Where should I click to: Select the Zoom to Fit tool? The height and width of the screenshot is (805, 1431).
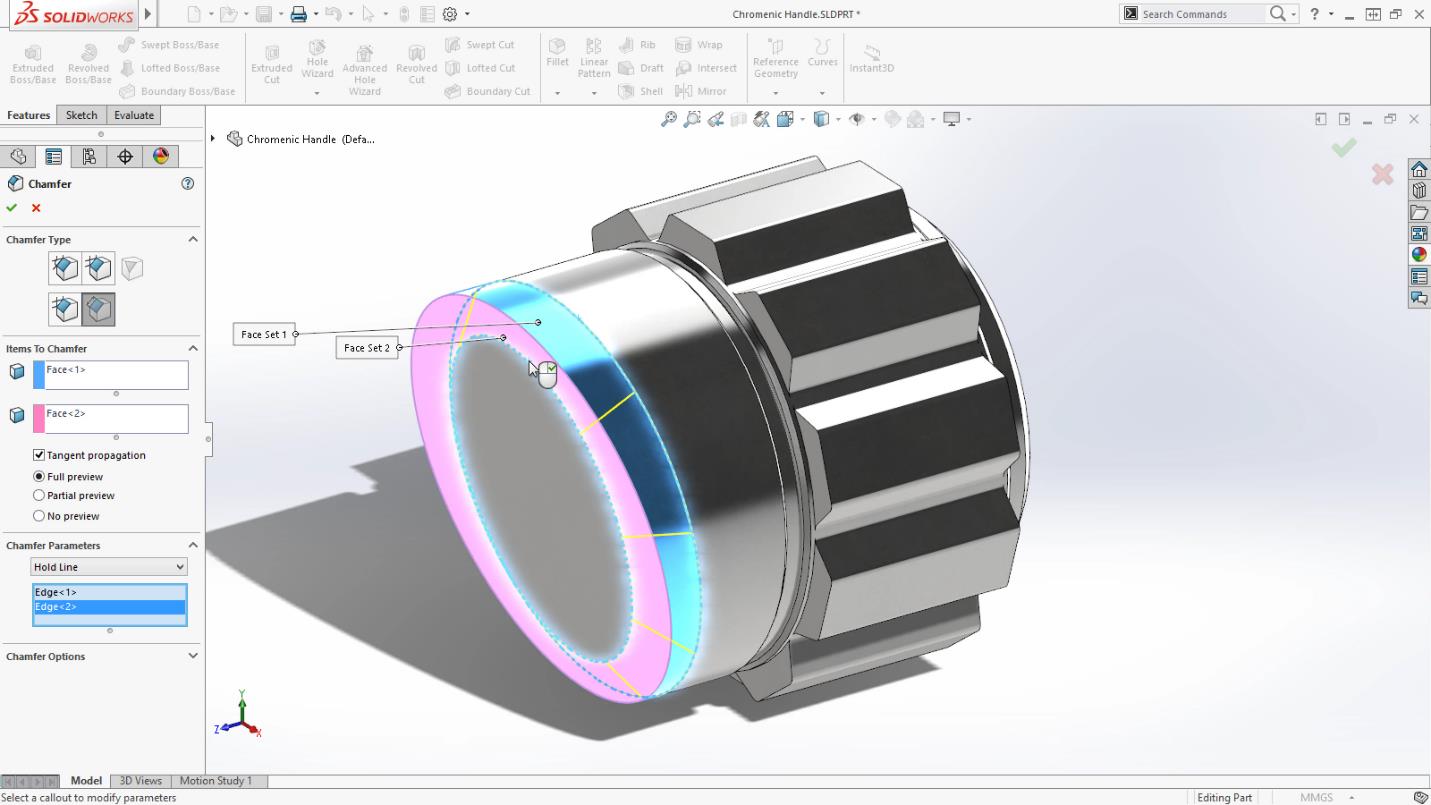click(670, 118)
